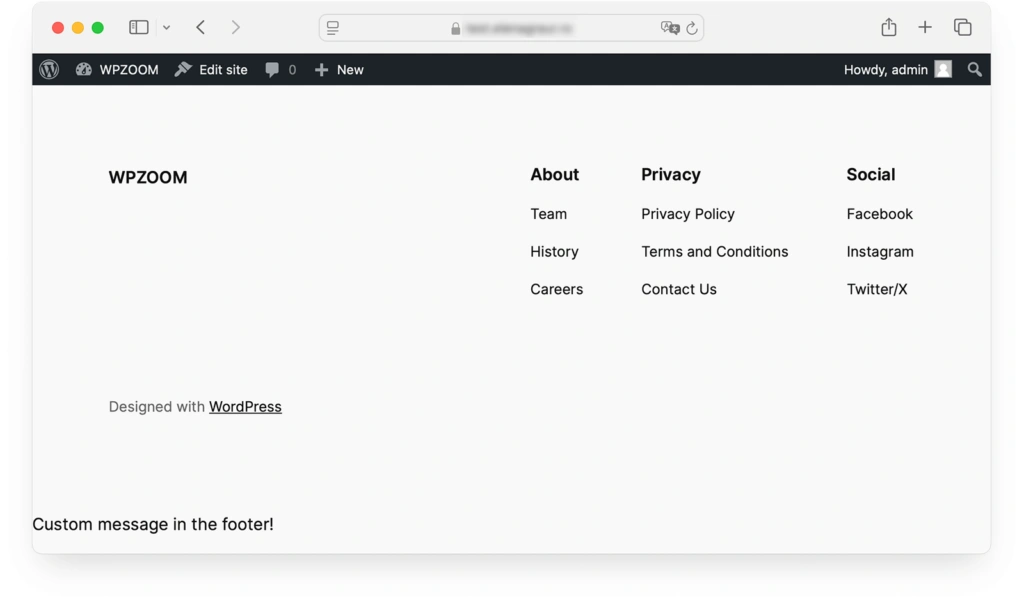This screenshot has height=597, width=1024.
Task: Open the comments bubble icon showing 0
Action: point(271,69)
